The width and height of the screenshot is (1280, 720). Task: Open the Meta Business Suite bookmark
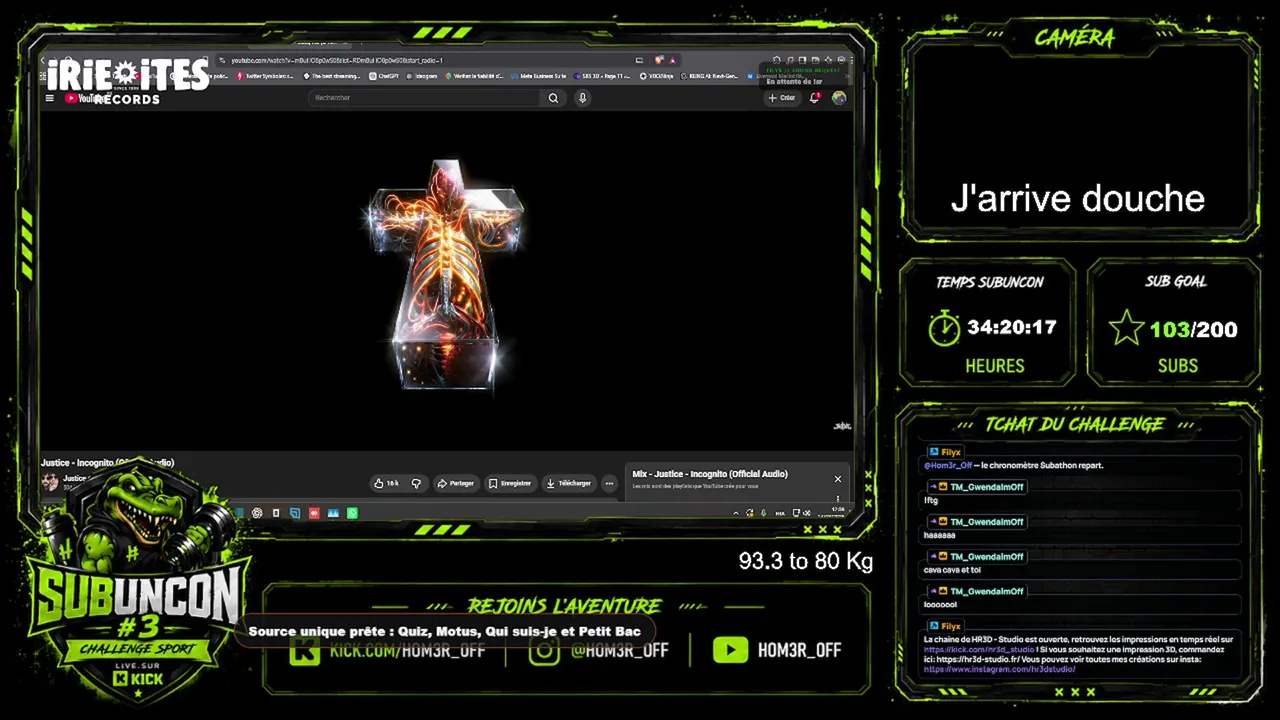[539, 76]
